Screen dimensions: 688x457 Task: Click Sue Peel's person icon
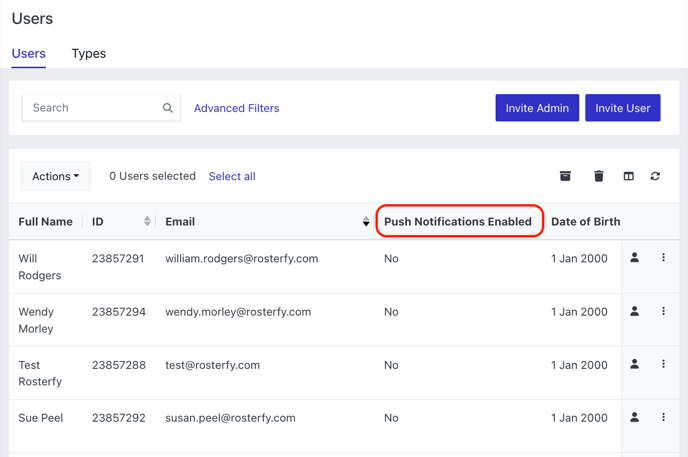[634, 417]
